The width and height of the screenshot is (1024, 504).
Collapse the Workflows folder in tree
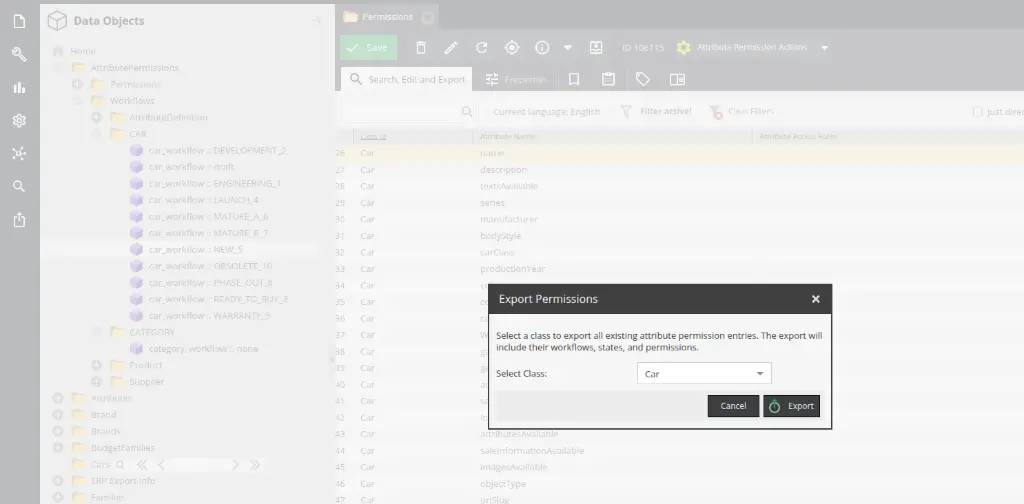coord(77,101)
